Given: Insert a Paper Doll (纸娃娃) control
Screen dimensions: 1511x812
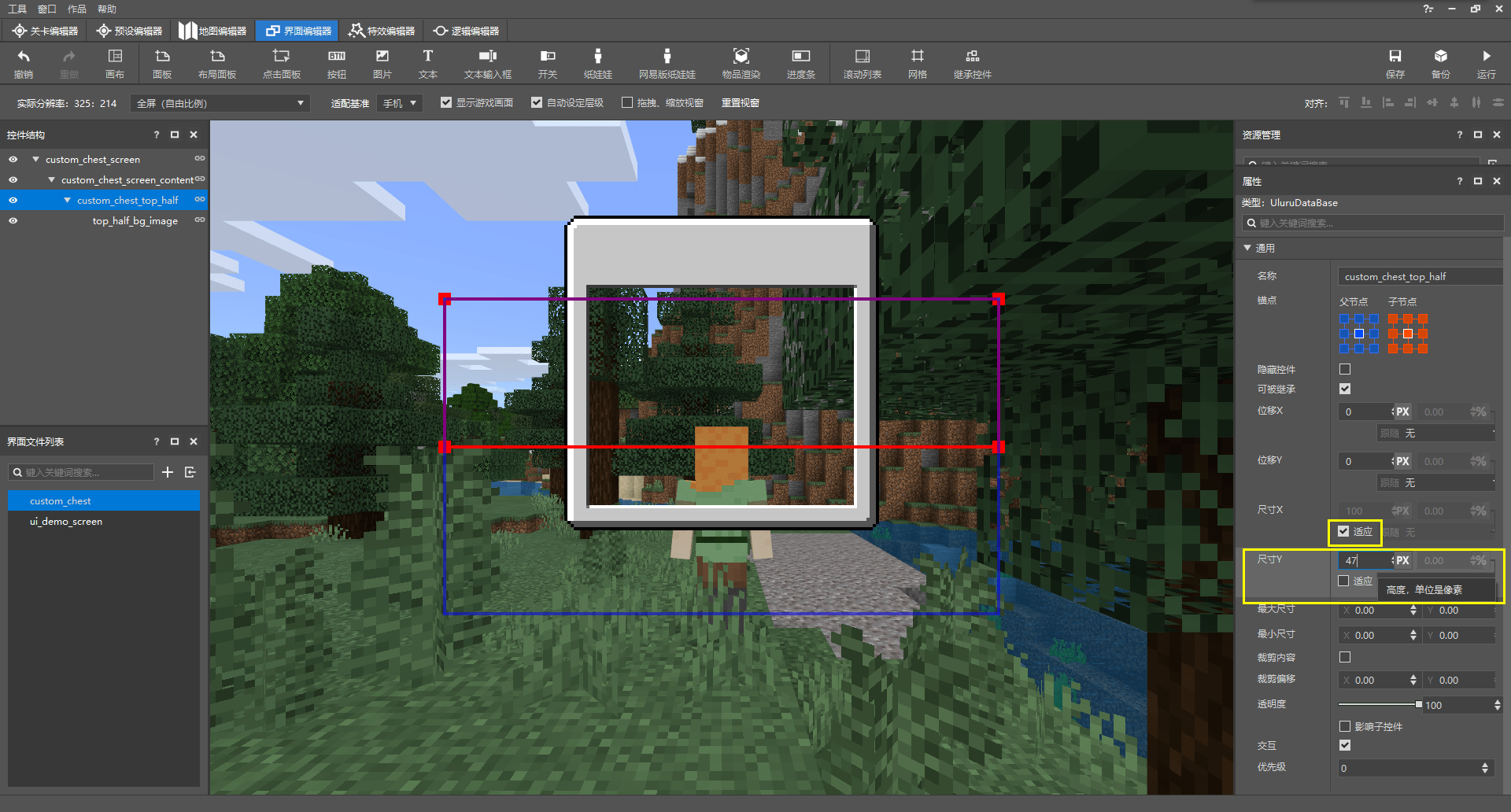Looking at the screenshot, I should click(x=598, y=64).
